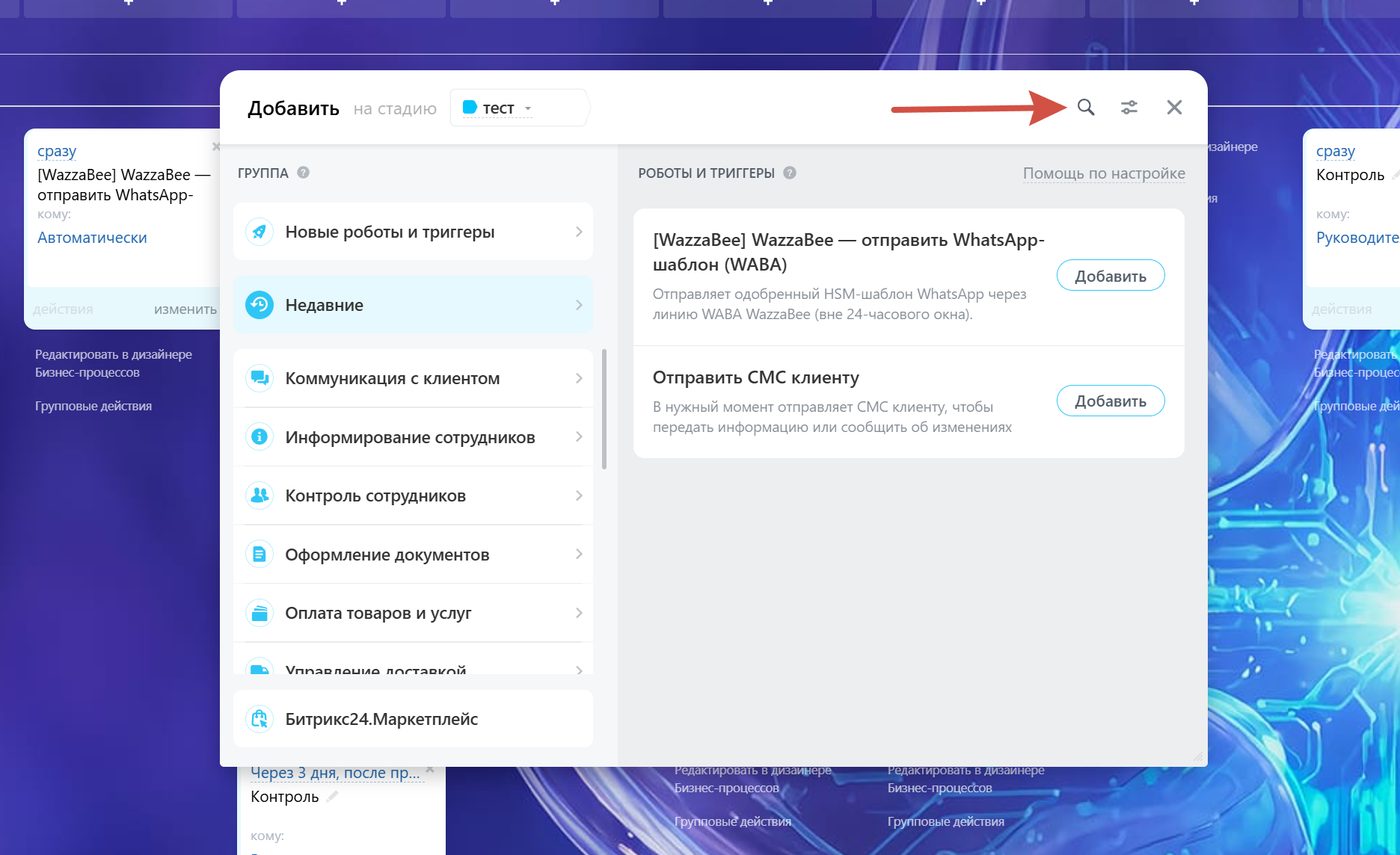This screenshot has height=855, width=1400.
Task: Click the Недавние clock icon
Action: coord(259,305)
